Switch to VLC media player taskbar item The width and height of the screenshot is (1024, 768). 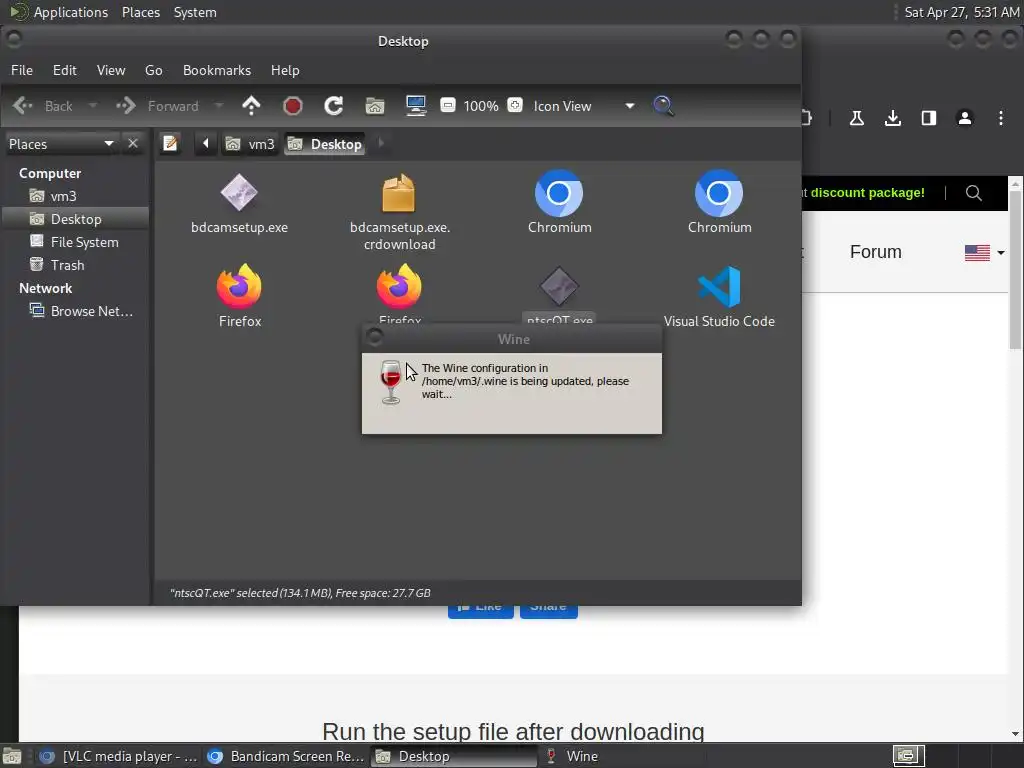[x=119, y=756]
